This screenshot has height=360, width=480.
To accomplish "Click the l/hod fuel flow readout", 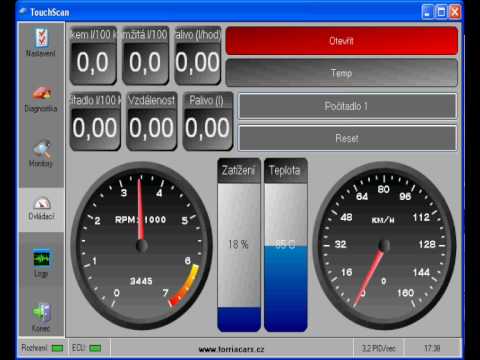I will (198, 55).
